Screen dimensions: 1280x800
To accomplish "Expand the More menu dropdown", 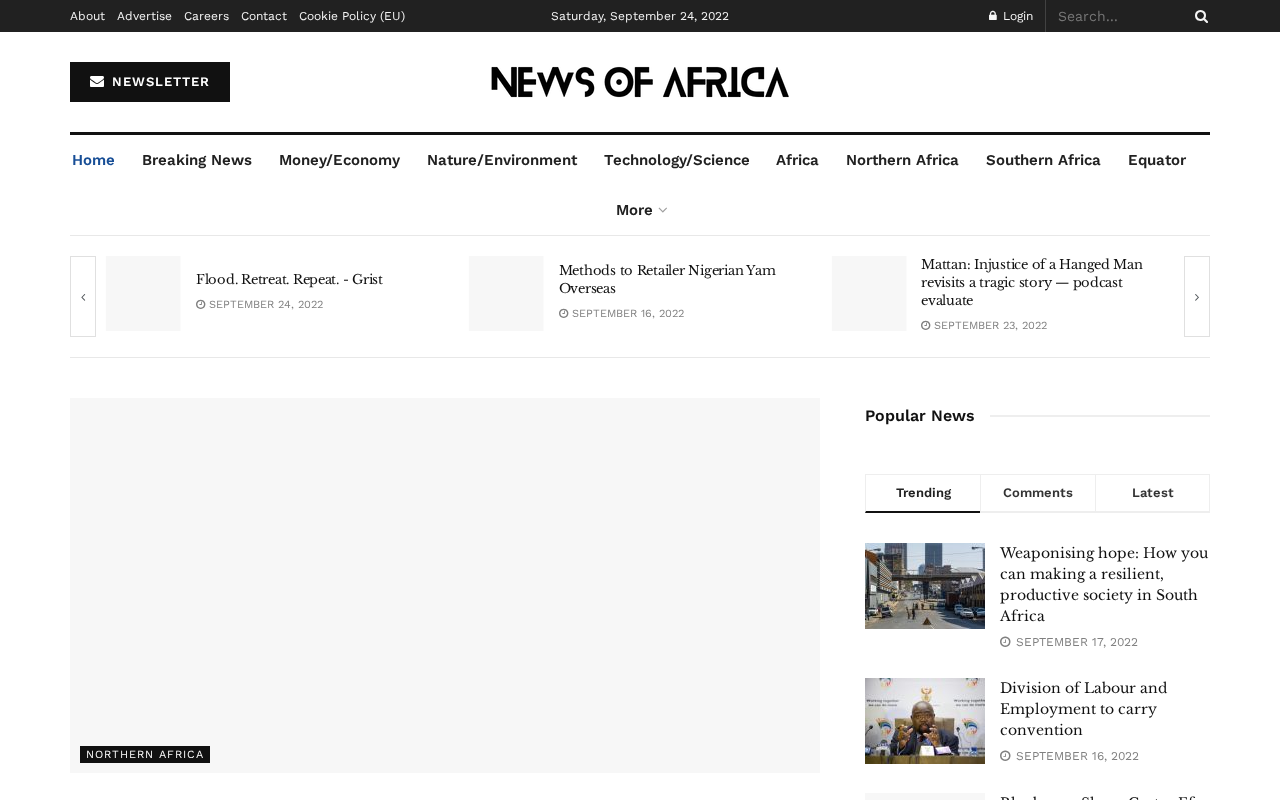I will (641, 210).
